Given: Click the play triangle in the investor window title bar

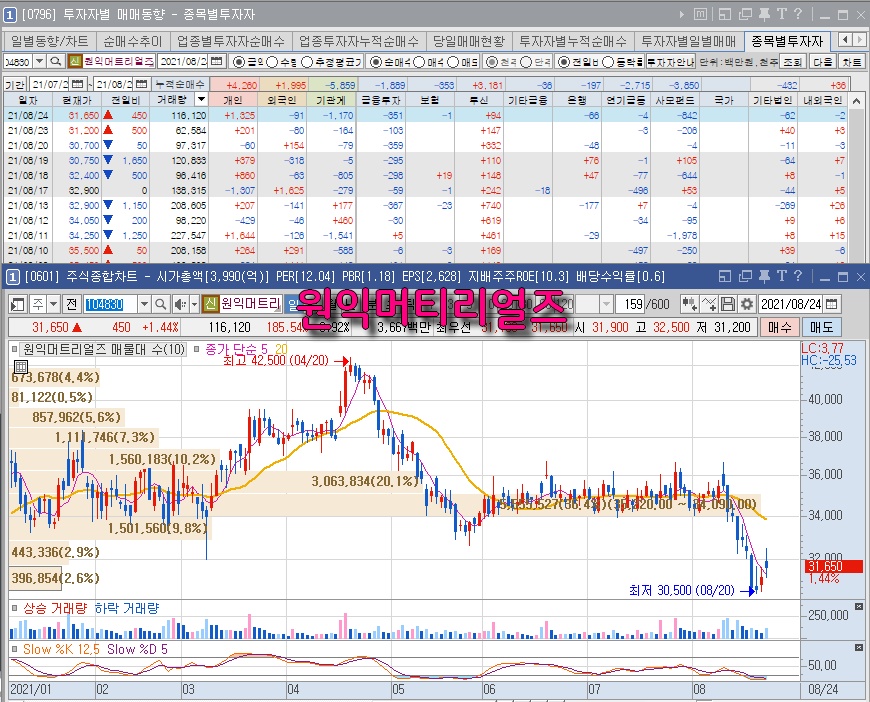Looking at the screenshot, I should (x=682, y=14).
